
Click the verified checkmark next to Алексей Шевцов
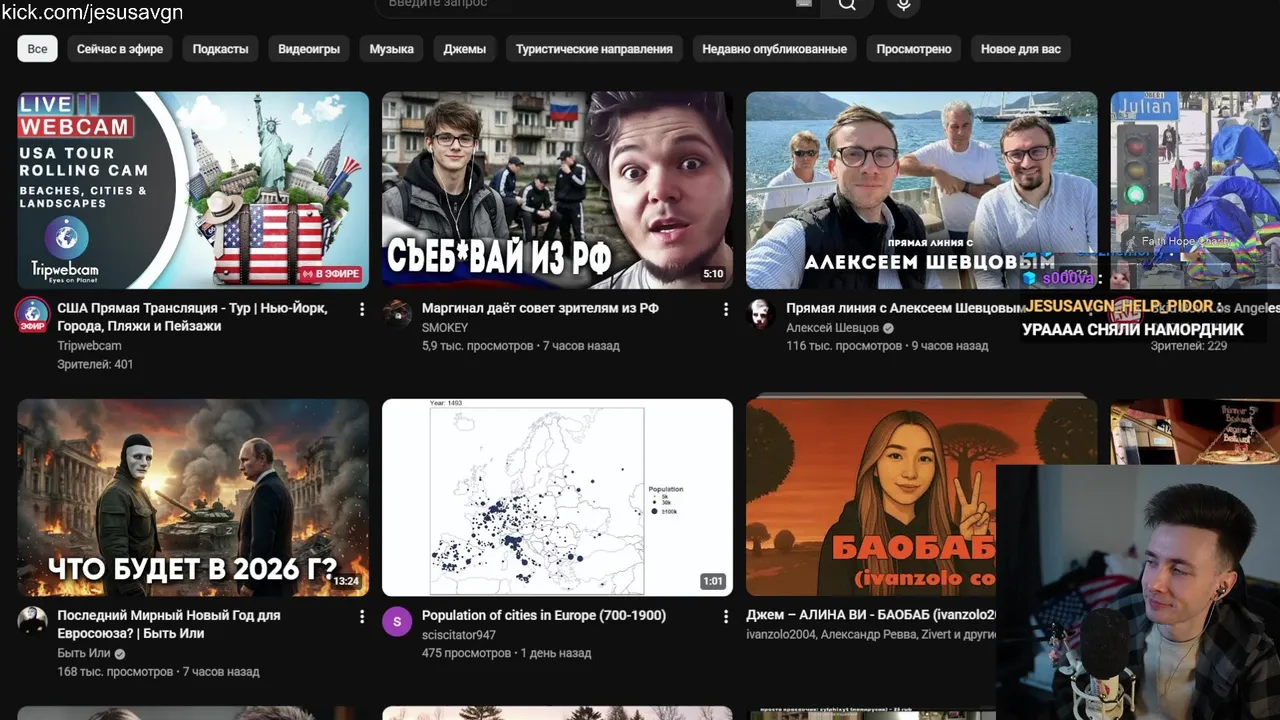point(888,328)
